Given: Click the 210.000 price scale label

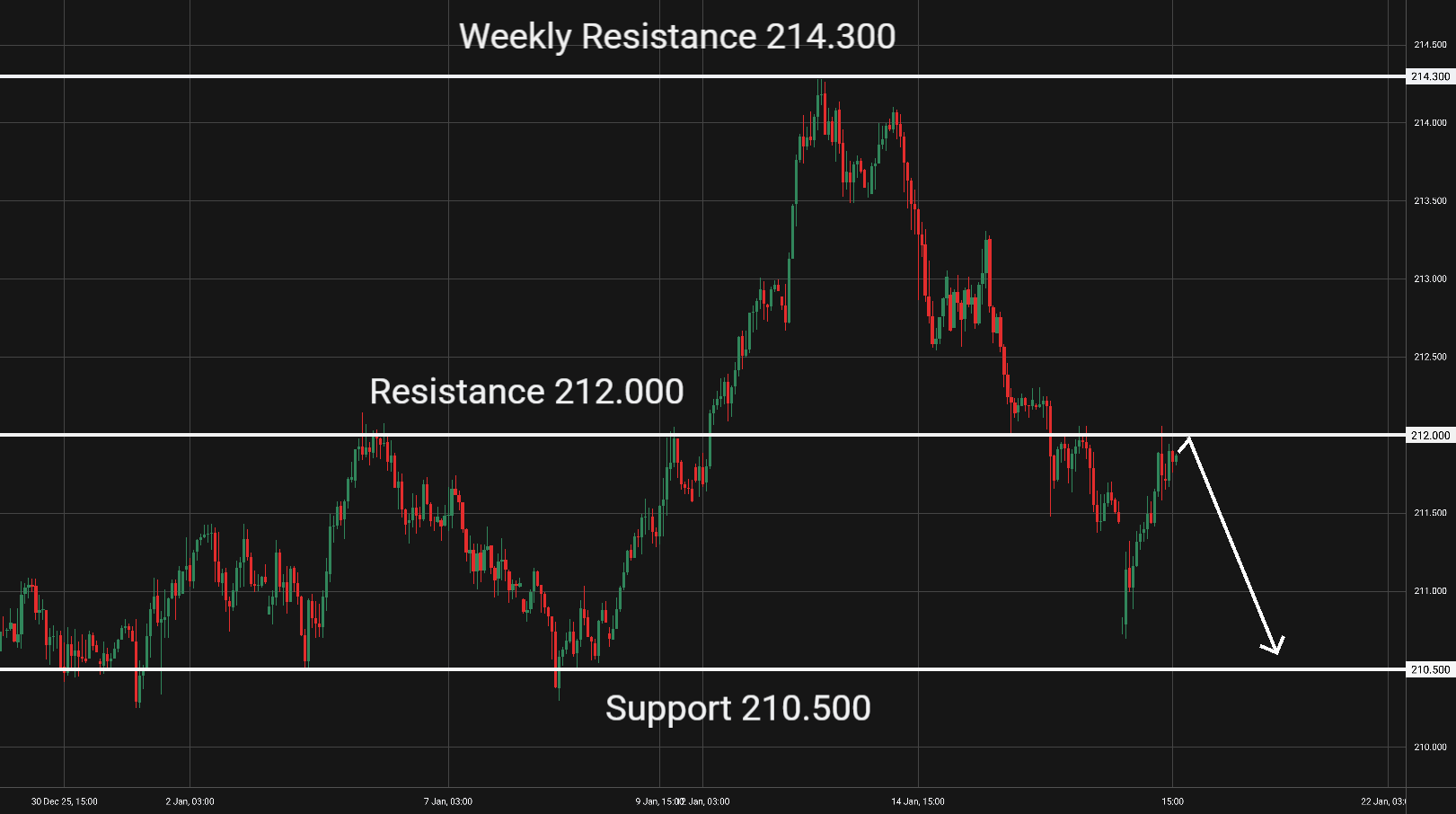Looking at the screenshot, I should point(1430,748).
